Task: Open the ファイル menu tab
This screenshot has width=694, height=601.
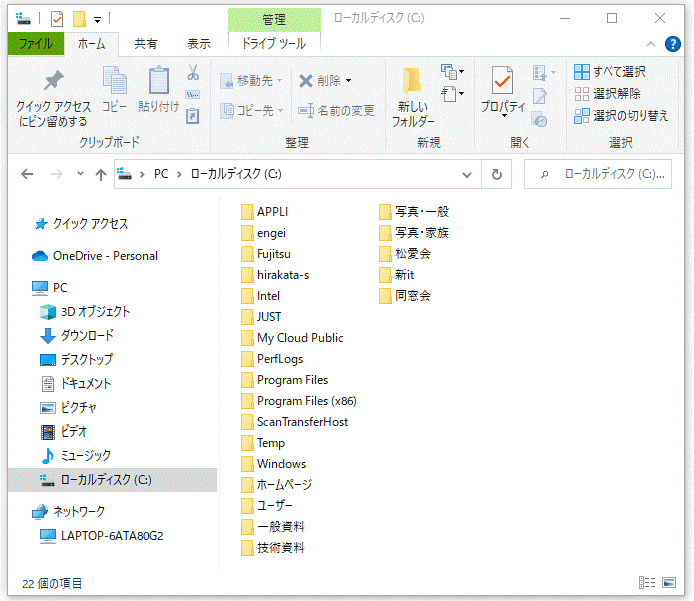Action: (x=35, y=44)
